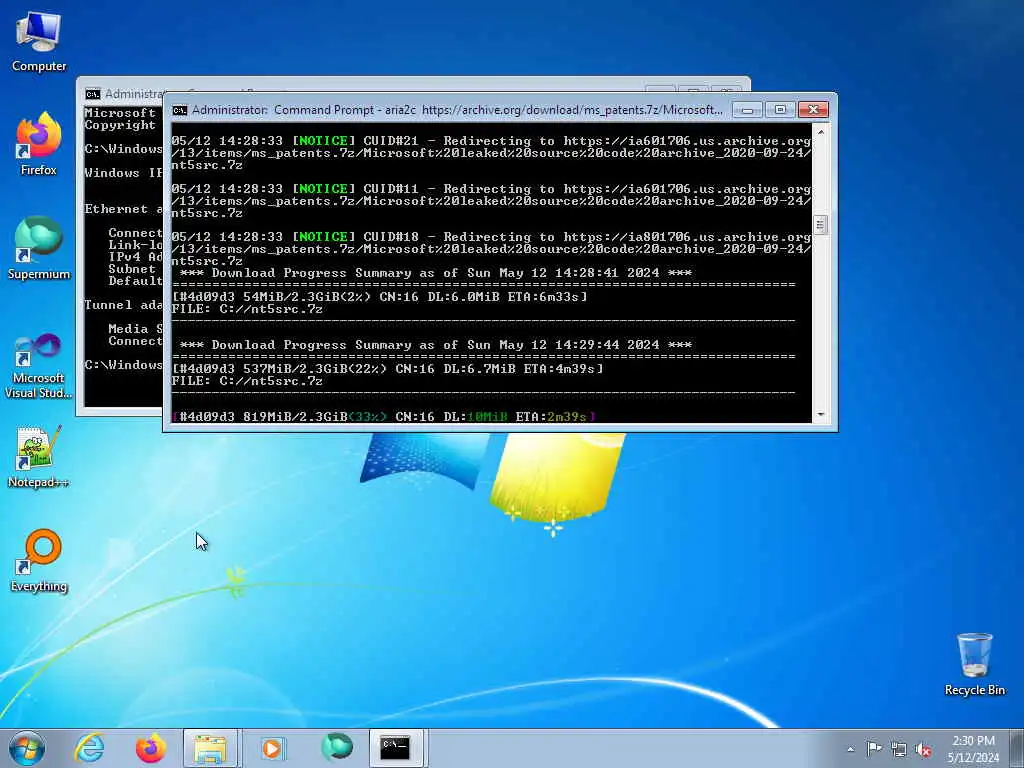
Task: Open the Windows Start menu orb
Action: point(27,748)
